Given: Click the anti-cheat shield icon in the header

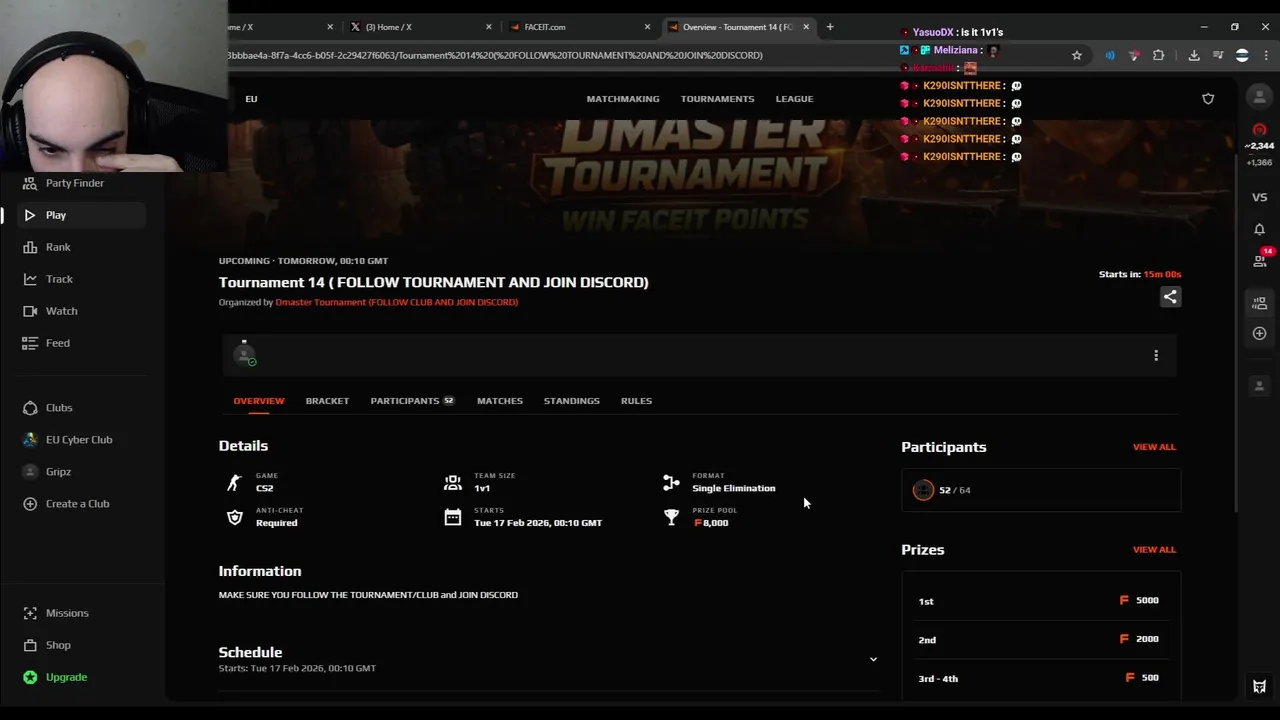Looking at the screenshot, I should tap(1208, 99).
